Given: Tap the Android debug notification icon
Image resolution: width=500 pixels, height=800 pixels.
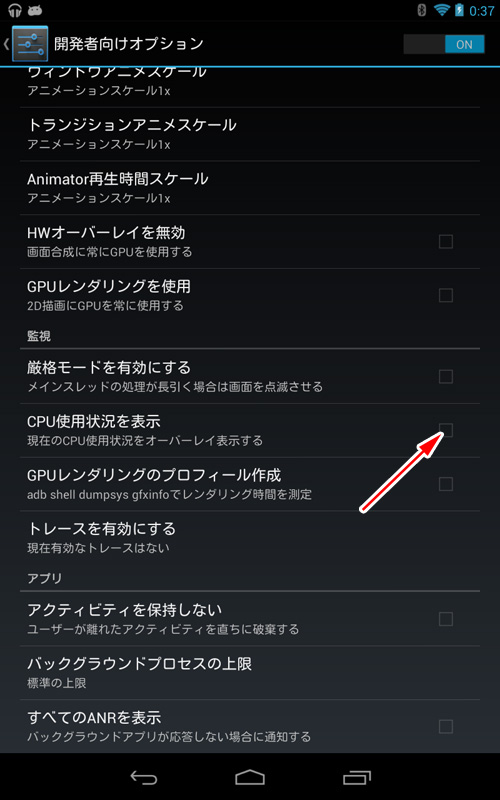Looking at the screenshot, I should click(36, 10).
